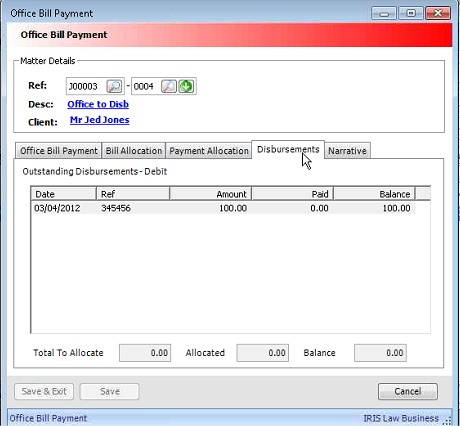Click the Allocated amount field
The image size is (460, 426).
(263, 353)
